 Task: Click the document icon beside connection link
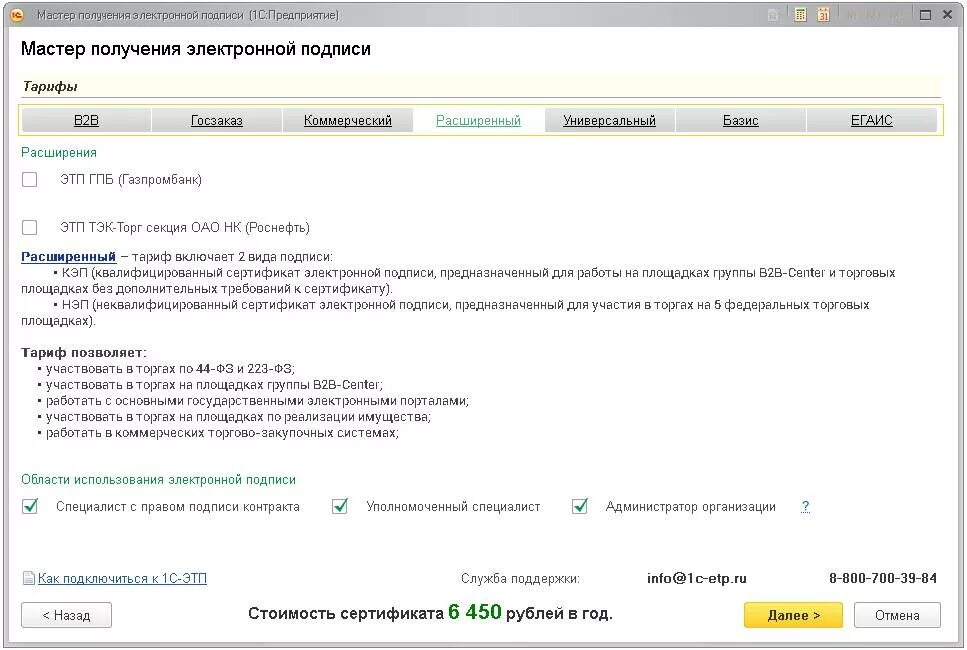pyautogui.click(x=28, y=578)
